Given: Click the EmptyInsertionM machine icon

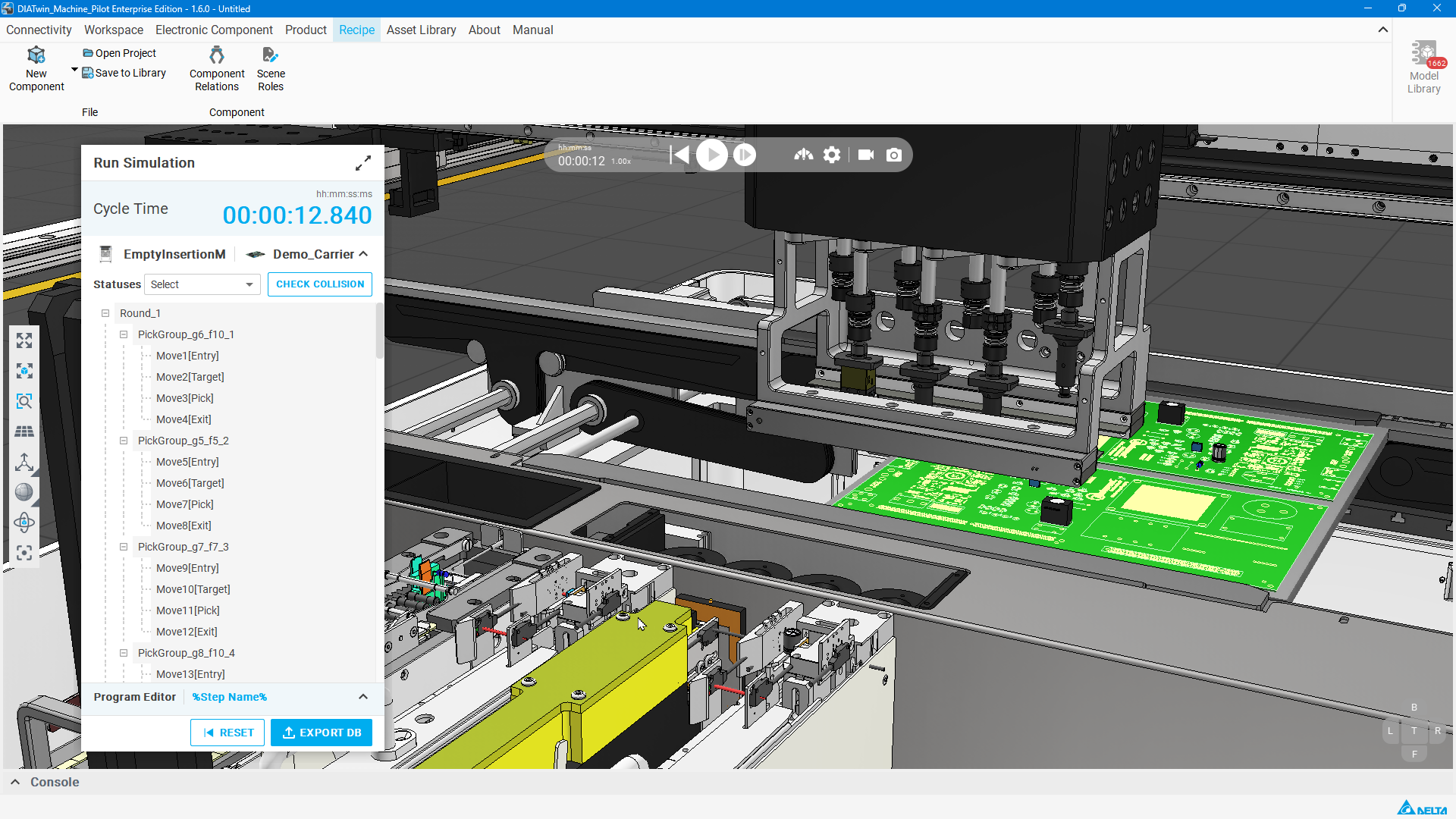Looking at the screenshot, I should pyautogui.click(x=106, y=254).
